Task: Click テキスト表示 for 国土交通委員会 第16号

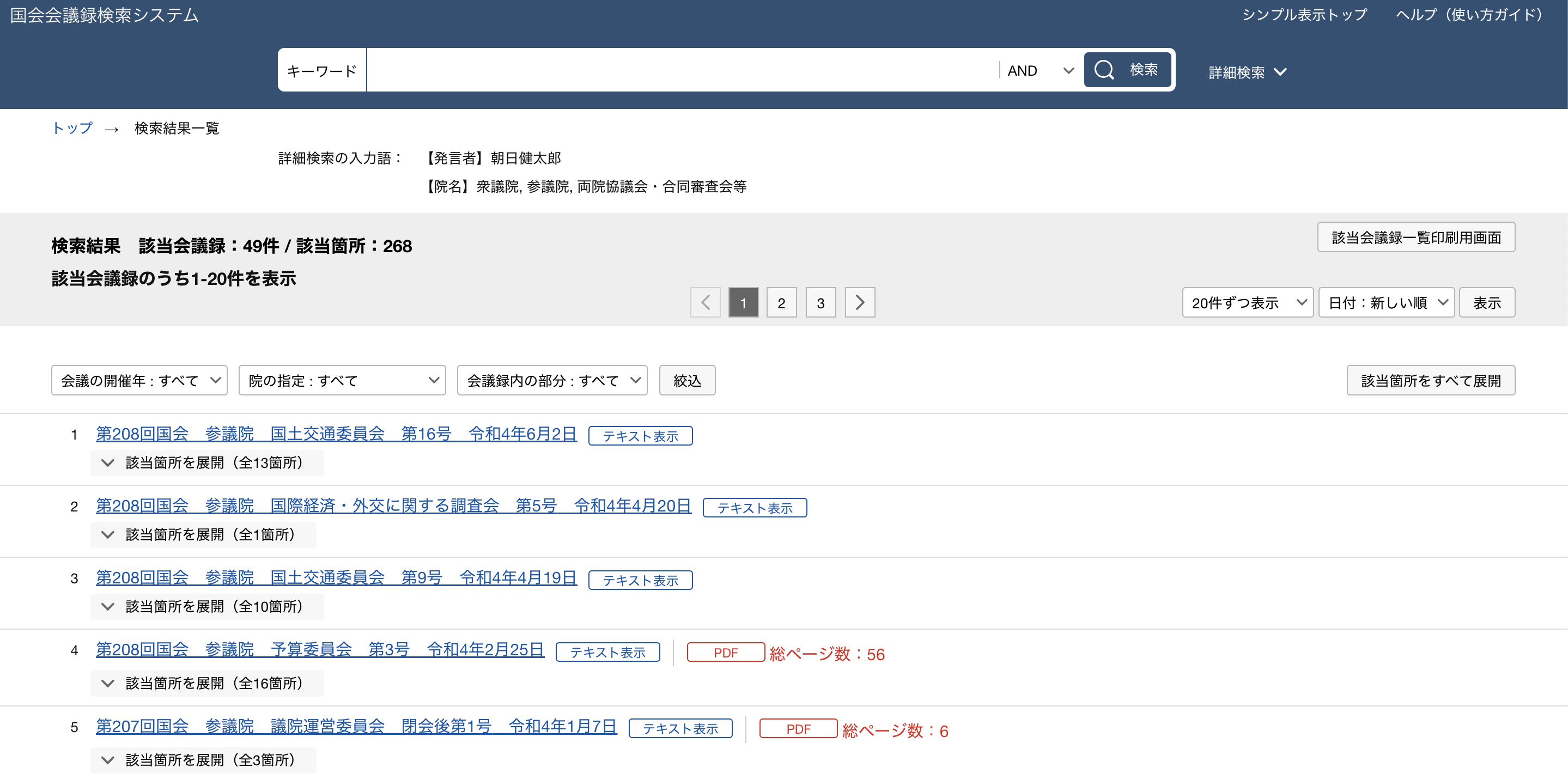Action: click(640, 436)
